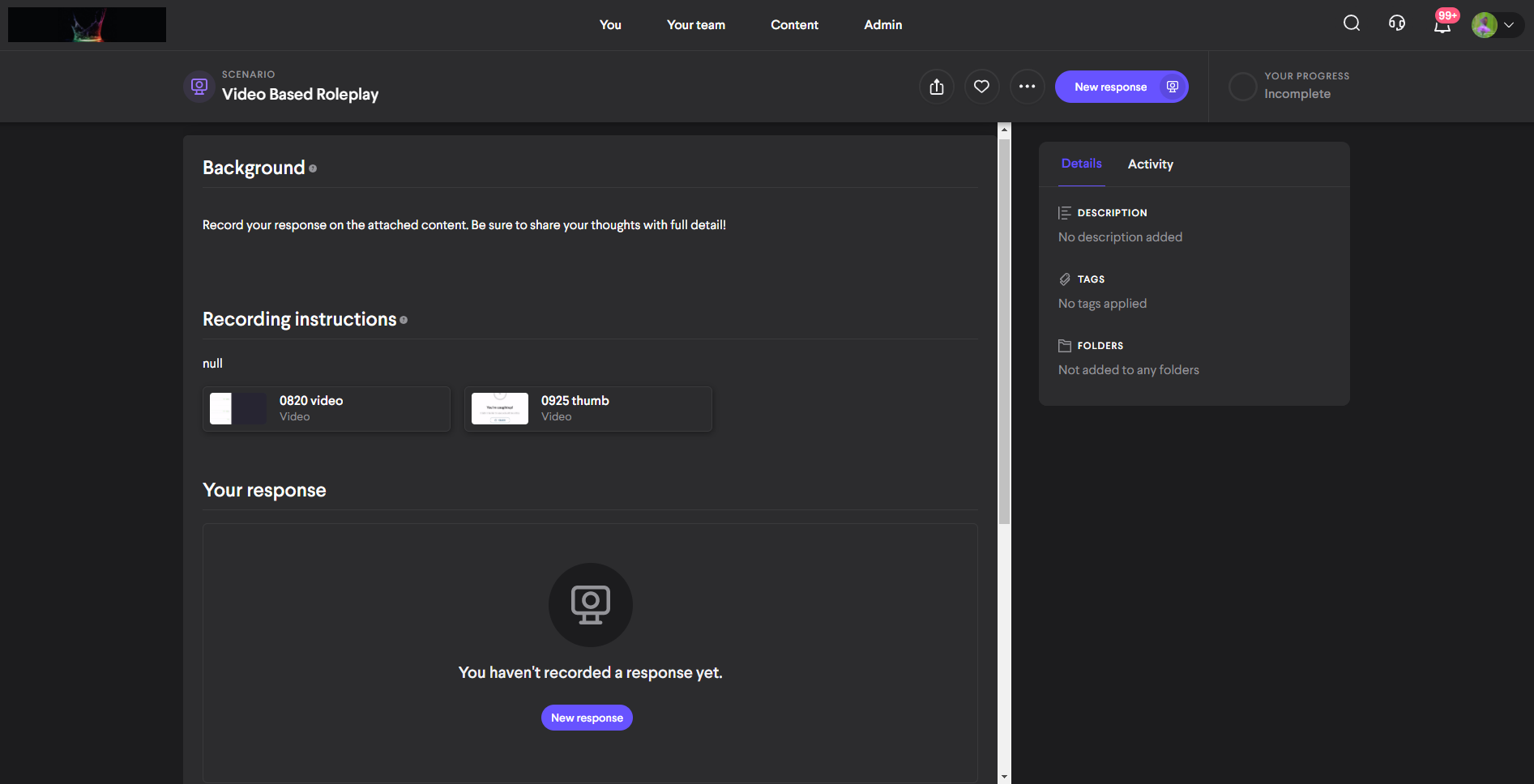Viewport: 1534px width, 784px height.
Task: Click the company logo in header
Action: coord(87,25)
